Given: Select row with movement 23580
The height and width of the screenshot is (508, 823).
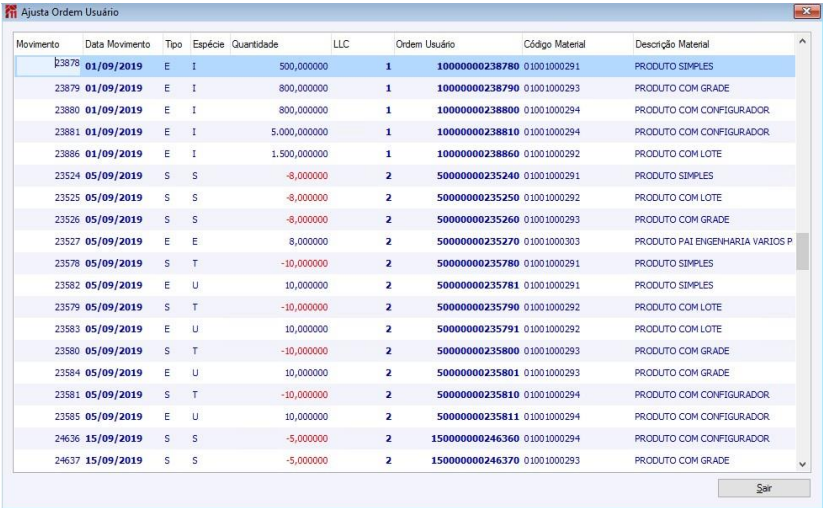Looking at the screenshot, I should coord(404,351).
